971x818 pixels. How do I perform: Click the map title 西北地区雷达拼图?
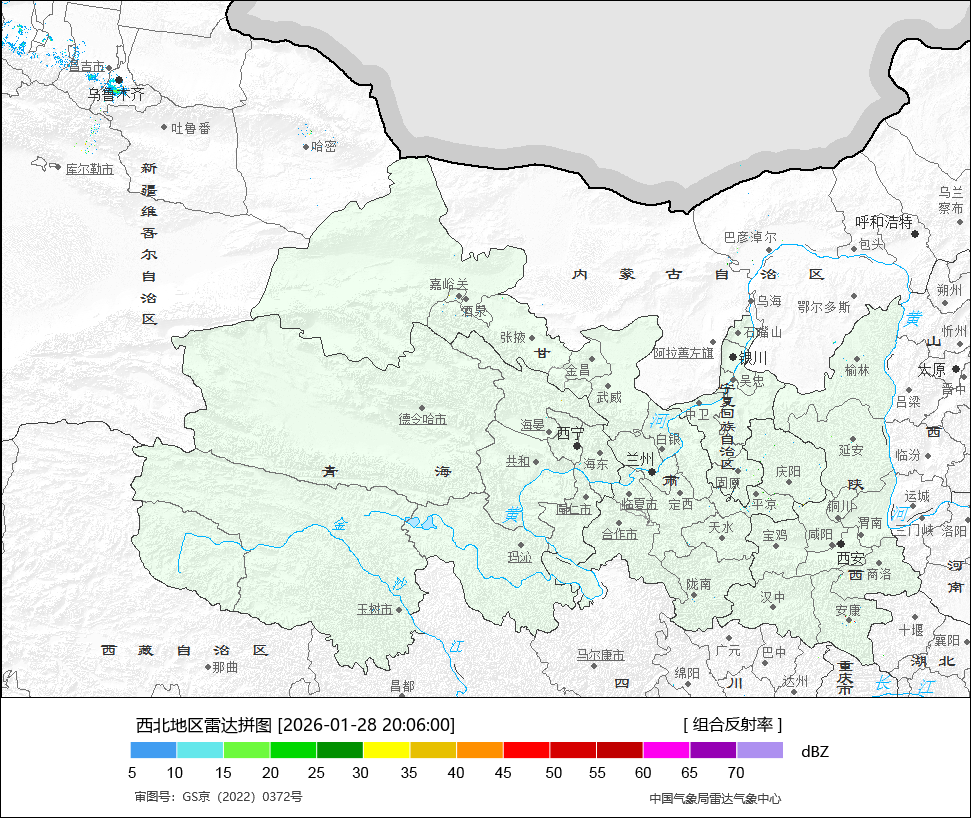click(x=204, y=724)
